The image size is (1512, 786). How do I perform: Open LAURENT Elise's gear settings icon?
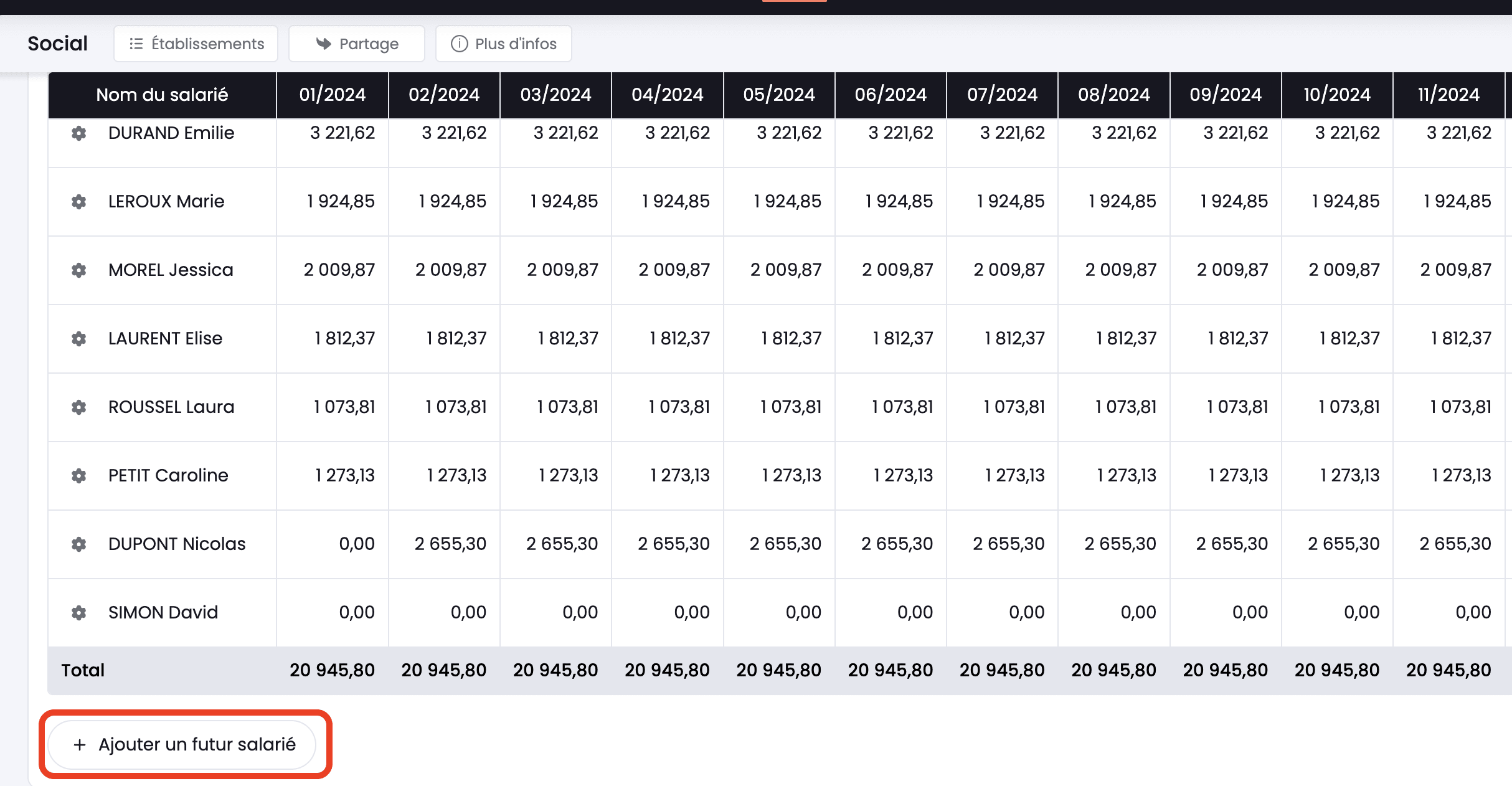(78, 339)
